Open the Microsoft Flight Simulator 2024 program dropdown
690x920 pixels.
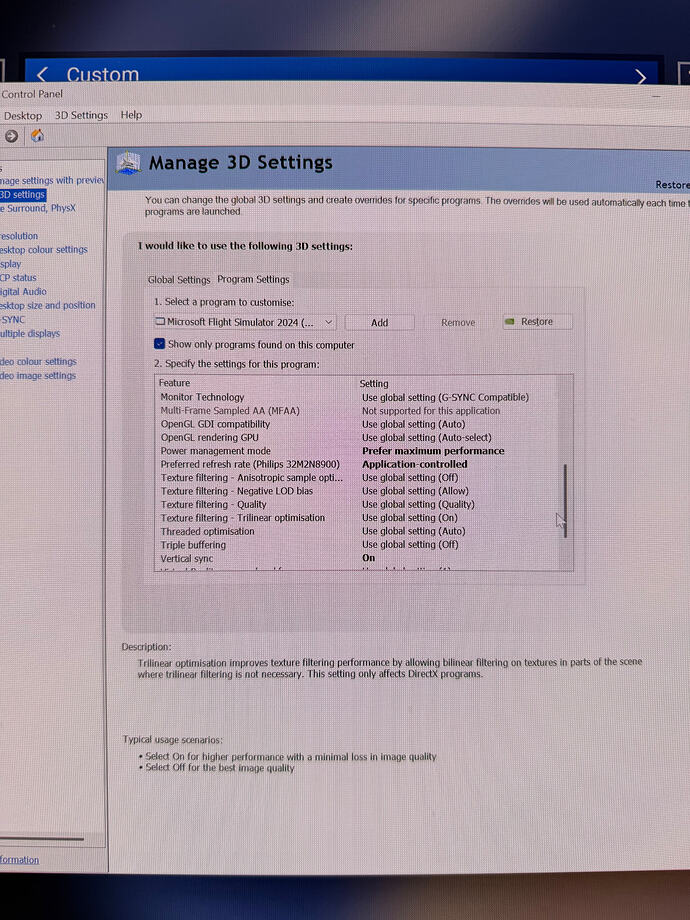tap(245, 322)
